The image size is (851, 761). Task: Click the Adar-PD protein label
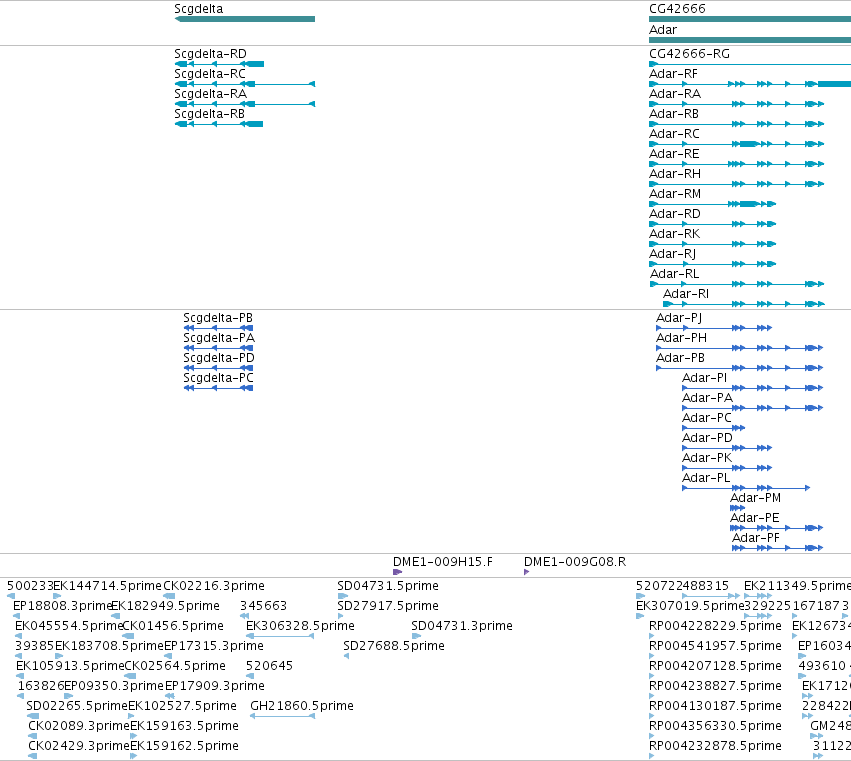[707, 439]
